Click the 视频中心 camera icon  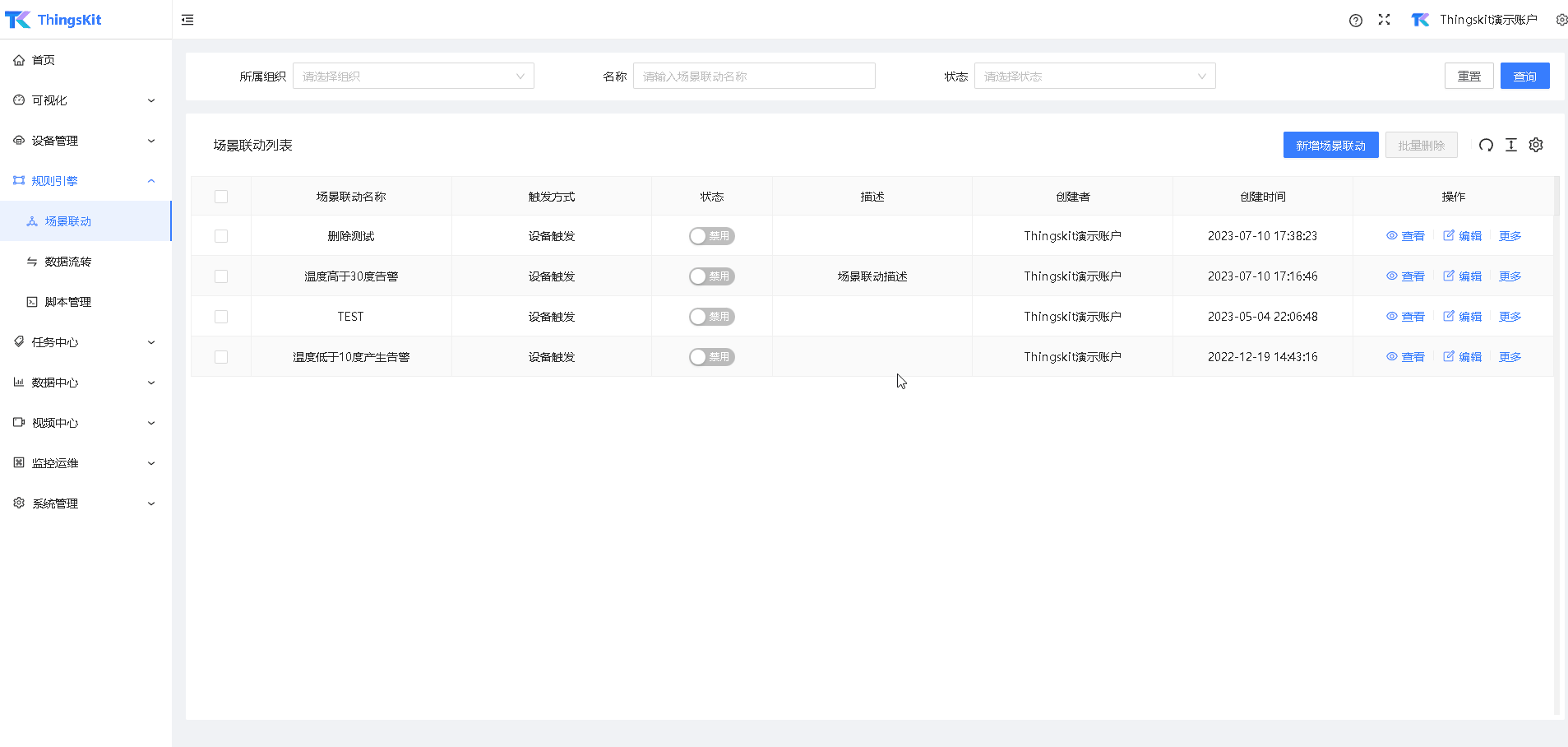pos(19,423)
